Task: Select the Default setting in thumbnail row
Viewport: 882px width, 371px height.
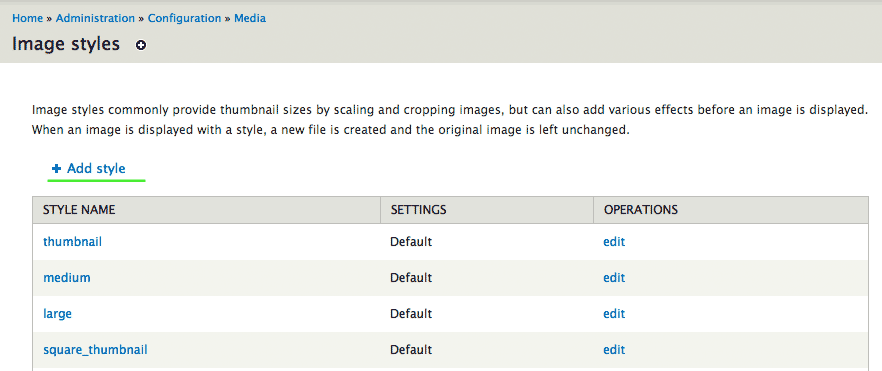Action: (x=411, y=242)
